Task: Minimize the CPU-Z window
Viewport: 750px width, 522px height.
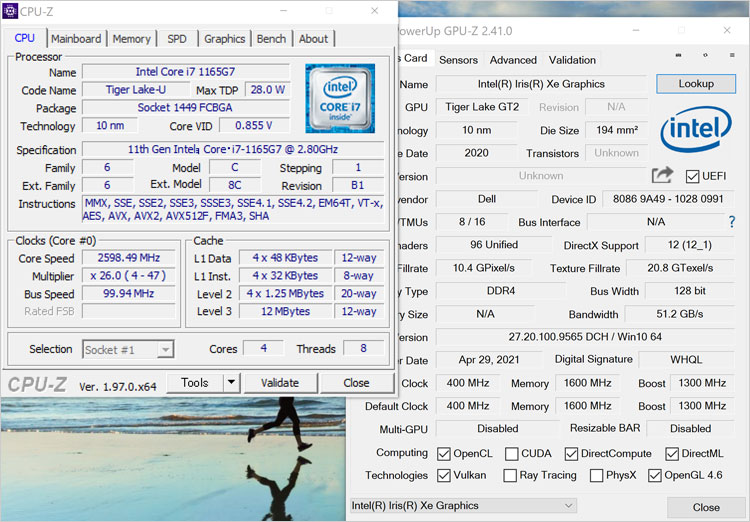Action: tap(284, 11)
